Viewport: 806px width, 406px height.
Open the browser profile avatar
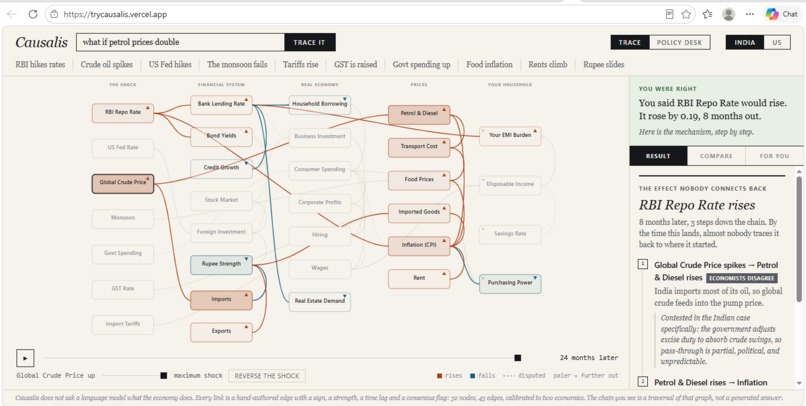coord(728,14)
